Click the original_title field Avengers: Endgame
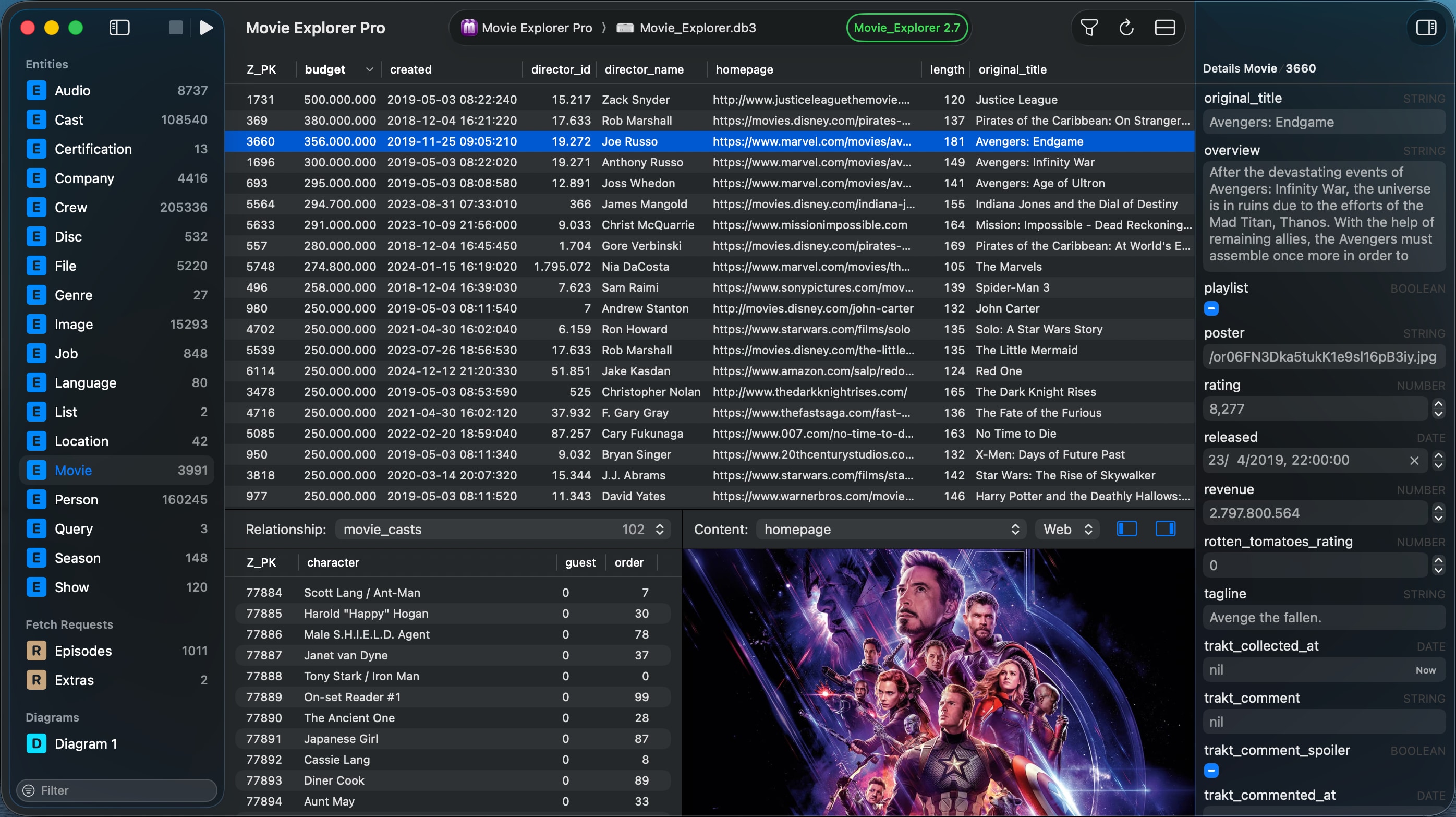The height and width of the screenshot is (817, 1456). tap(1323, 122)
